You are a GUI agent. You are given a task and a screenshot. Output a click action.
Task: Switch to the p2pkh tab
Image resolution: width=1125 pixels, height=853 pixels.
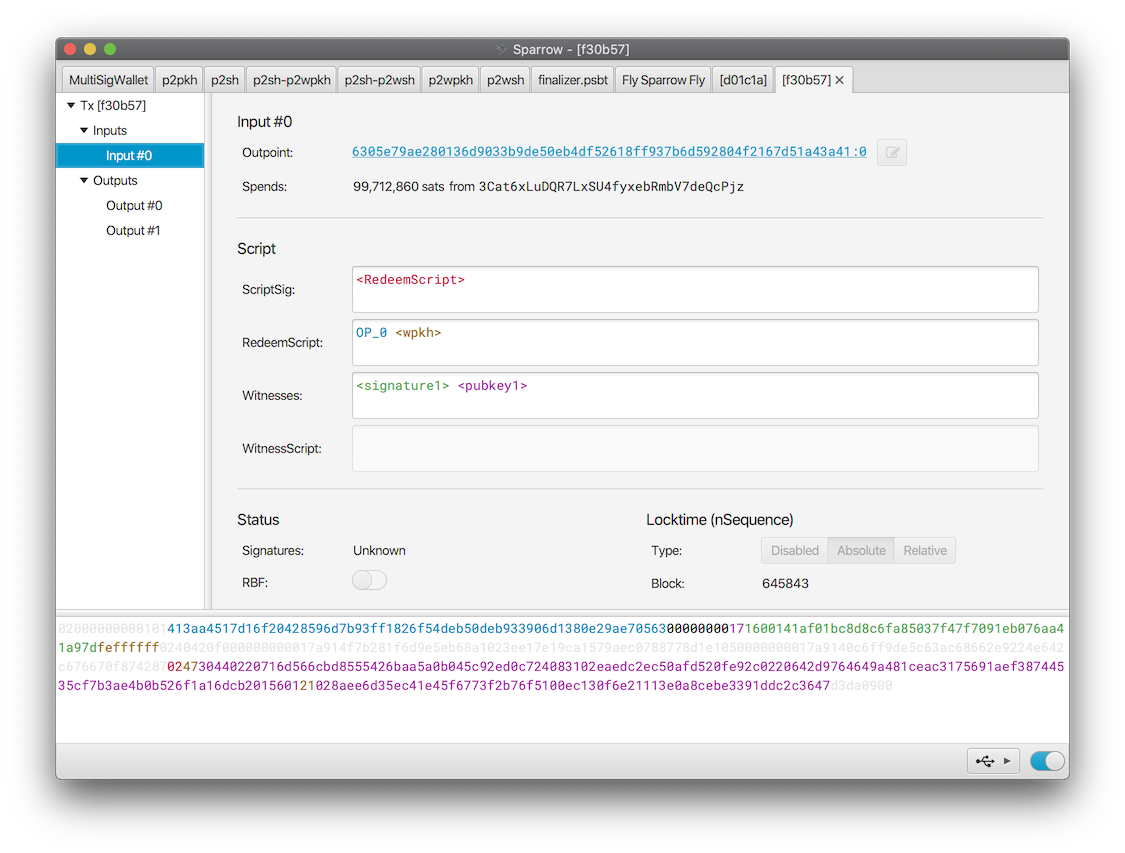click(x=179, y=79)
